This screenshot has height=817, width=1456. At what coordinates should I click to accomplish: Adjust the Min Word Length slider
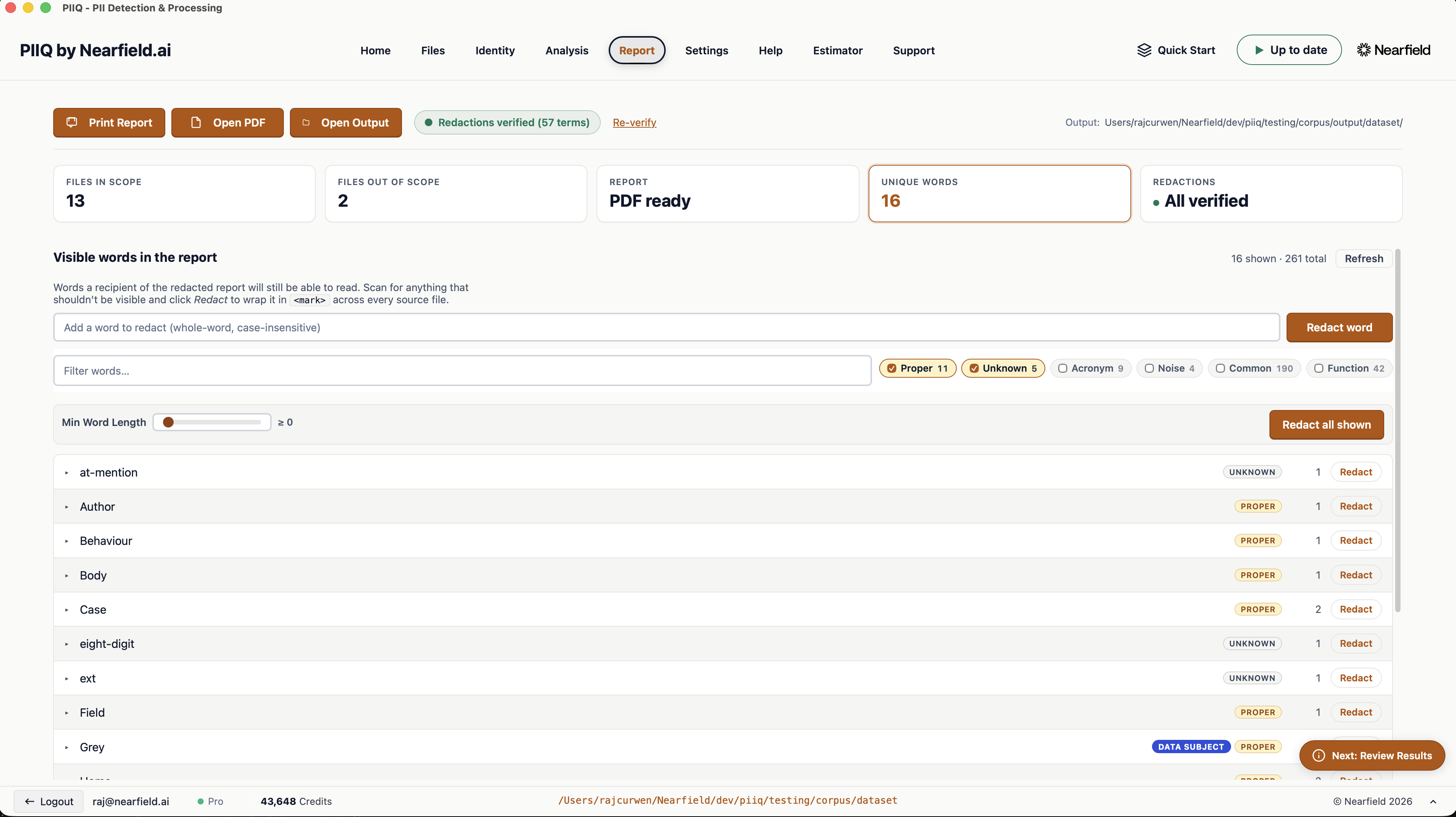click(x=212, y=422)
